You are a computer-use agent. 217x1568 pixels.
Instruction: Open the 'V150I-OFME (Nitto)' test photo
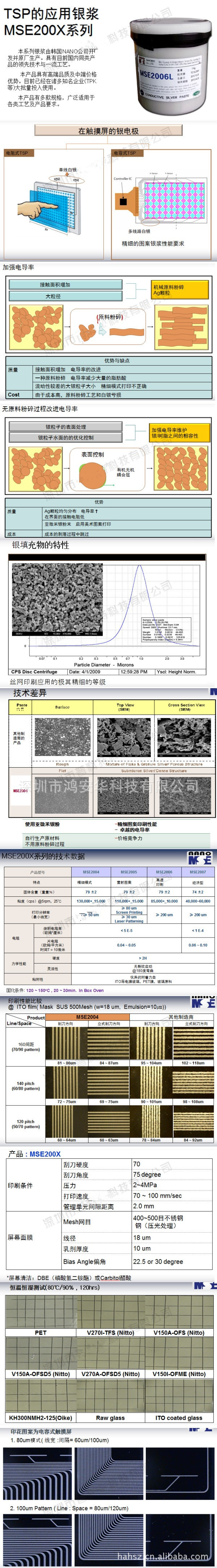click(179, 1353)
